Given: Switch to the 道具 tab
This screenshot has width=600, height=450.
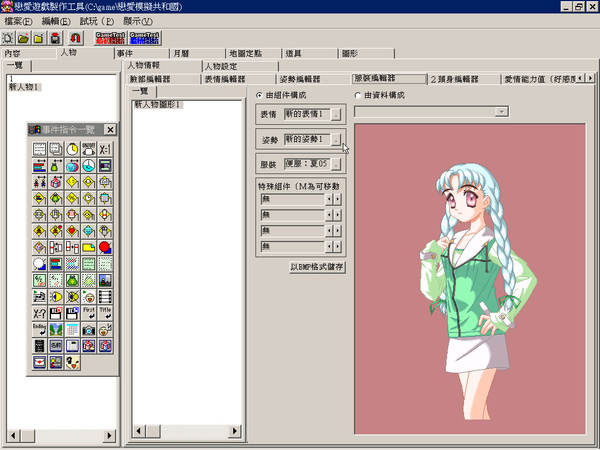Looking at the screenshot, I should pos(310,54).
